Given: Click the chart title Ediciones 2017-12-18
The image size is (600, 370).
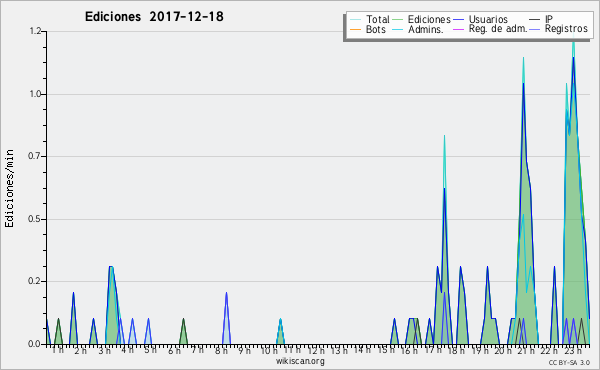Looking at the screenshot, I should (x=154, y=17).
